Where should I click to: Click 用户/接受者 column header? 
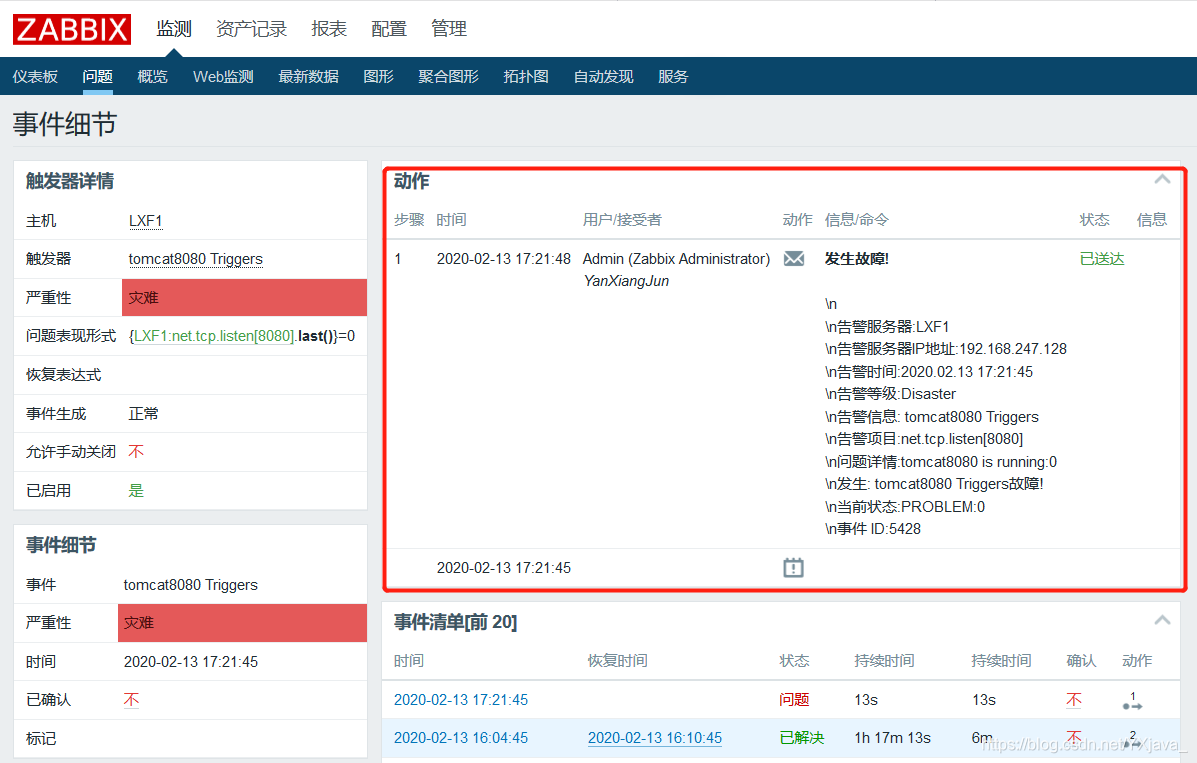click(622, 220)
